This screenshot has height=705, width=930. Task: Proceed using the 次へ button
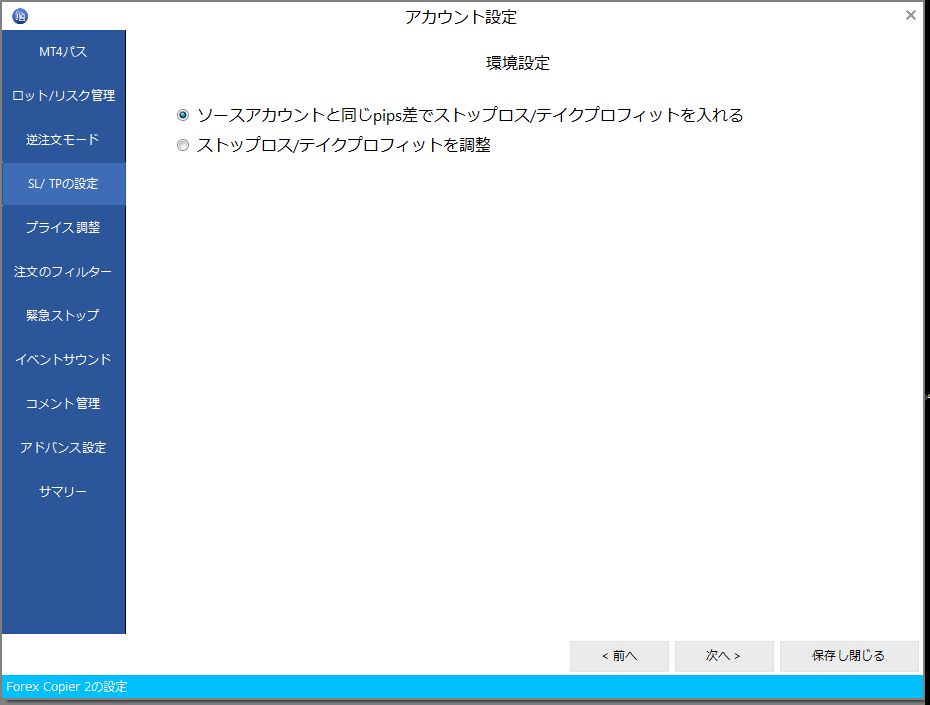coord(723,656)
